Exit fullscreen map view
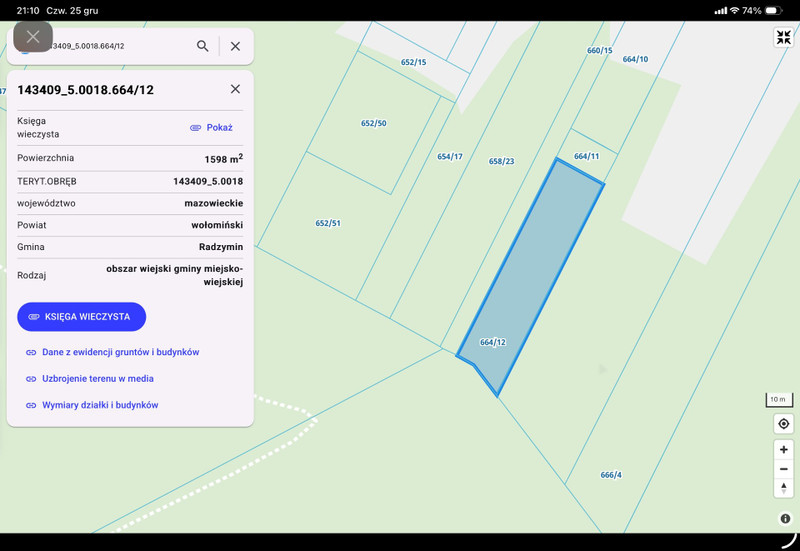 783,38
